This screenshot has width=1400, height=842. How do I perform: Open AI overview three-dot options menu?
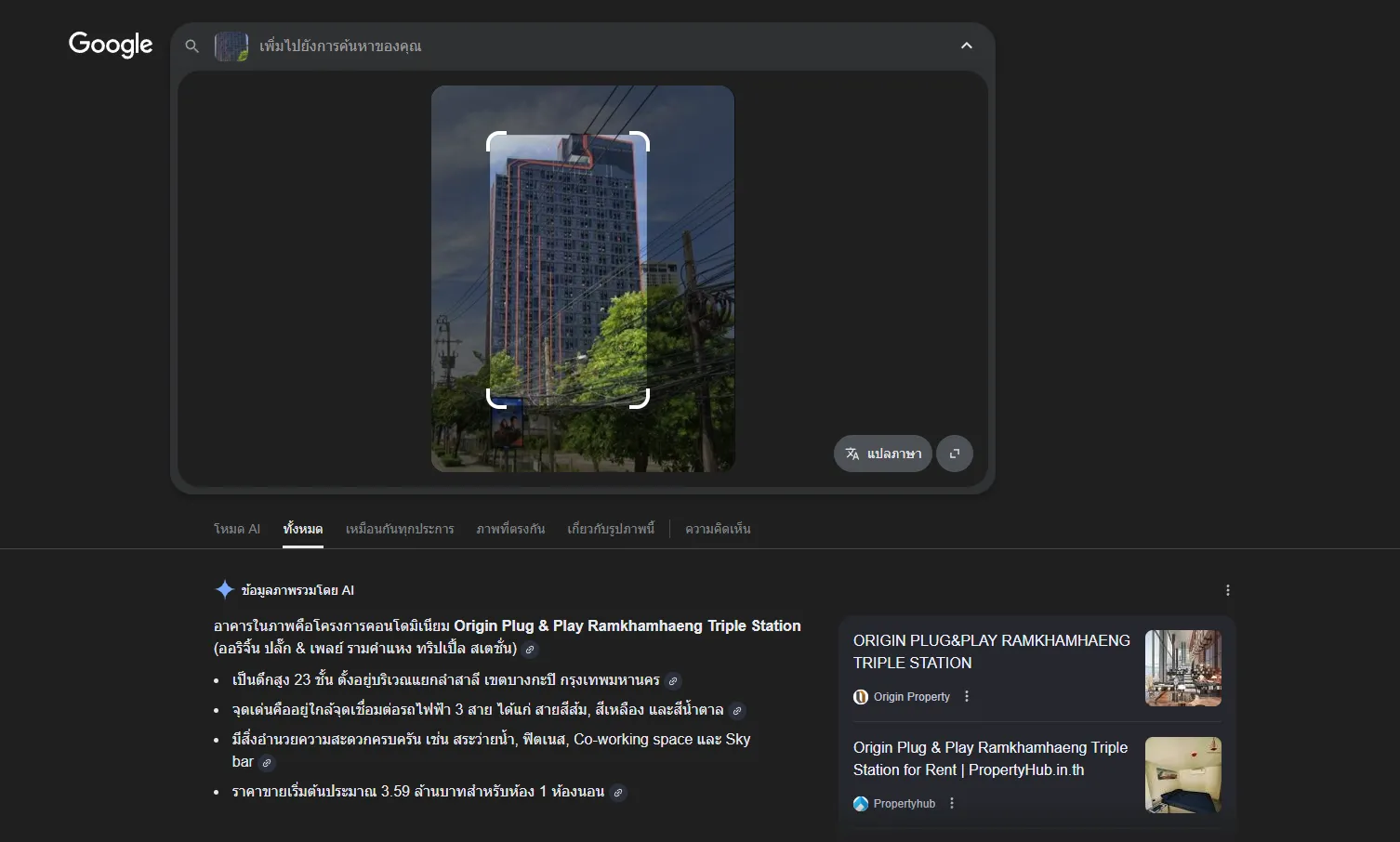coord(1227,590)
